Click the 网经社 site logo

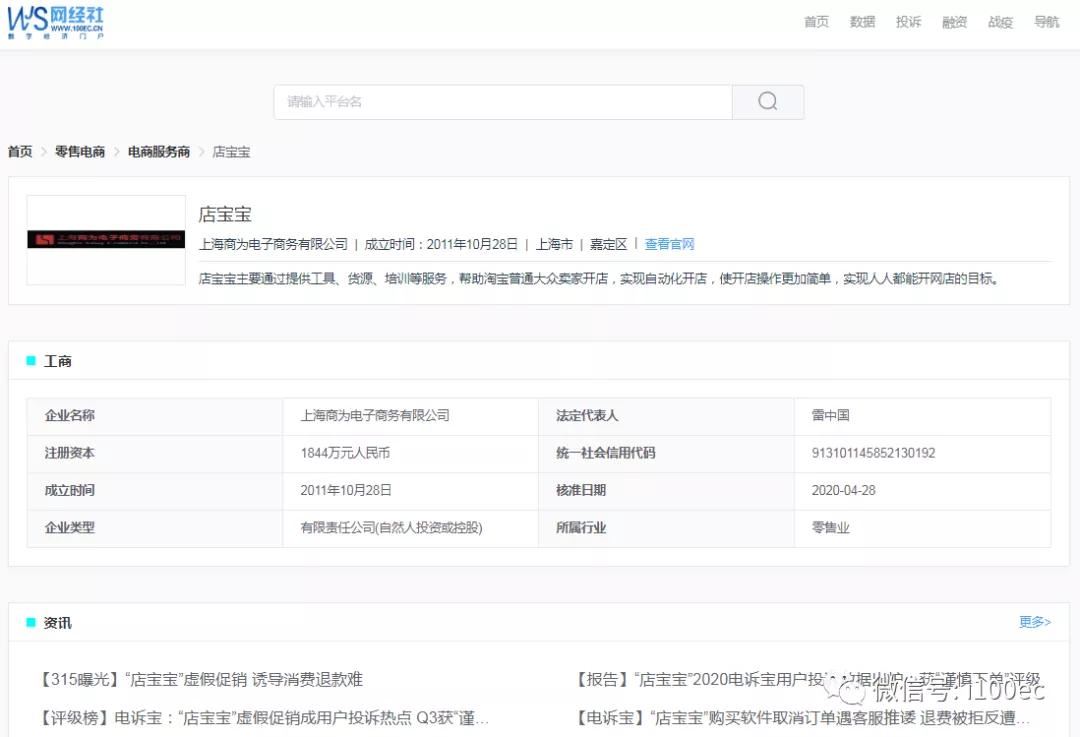[x=55, y=23]
